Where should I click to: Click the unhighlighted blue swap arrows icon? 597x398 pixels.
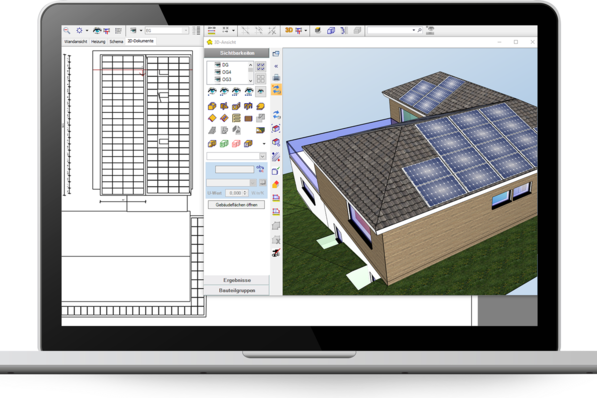(x=276, y=115)
